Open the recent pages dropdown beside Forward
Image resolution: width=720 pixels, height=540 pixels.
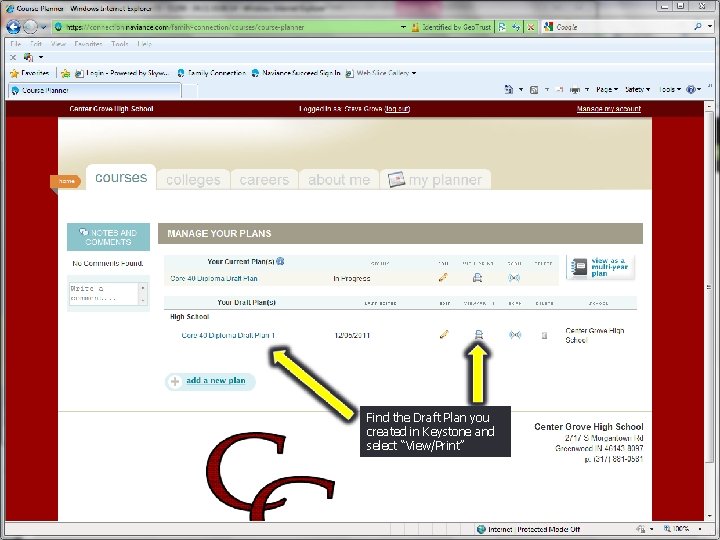pos(44,28)
